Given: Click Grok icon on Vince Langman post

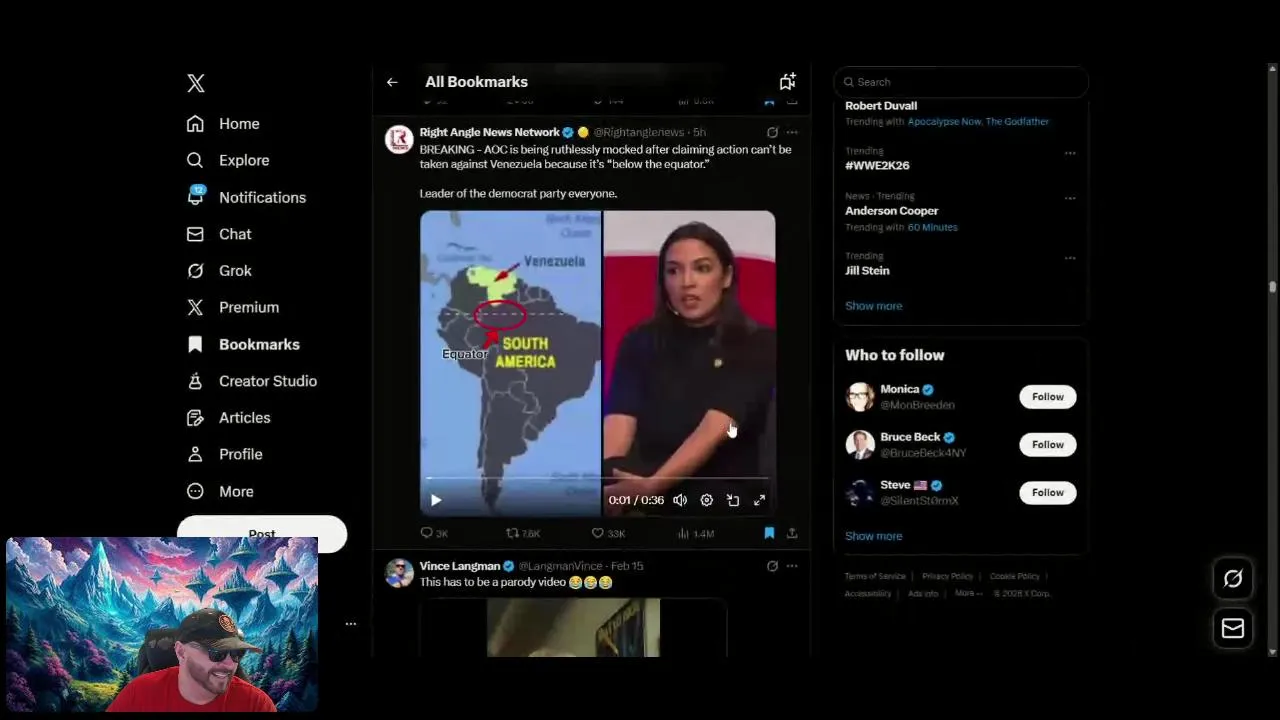Looking at the screenshot, I should click(x=772, y=566).
